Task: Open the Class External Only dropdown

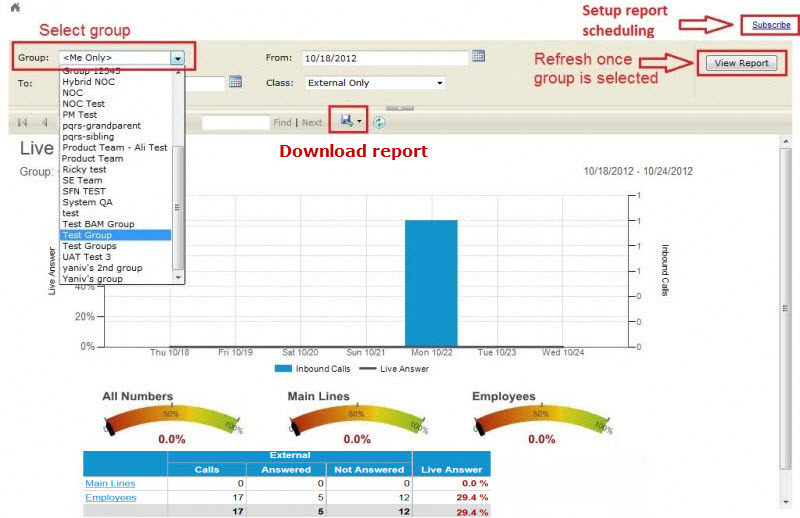Action: (375, 83)
